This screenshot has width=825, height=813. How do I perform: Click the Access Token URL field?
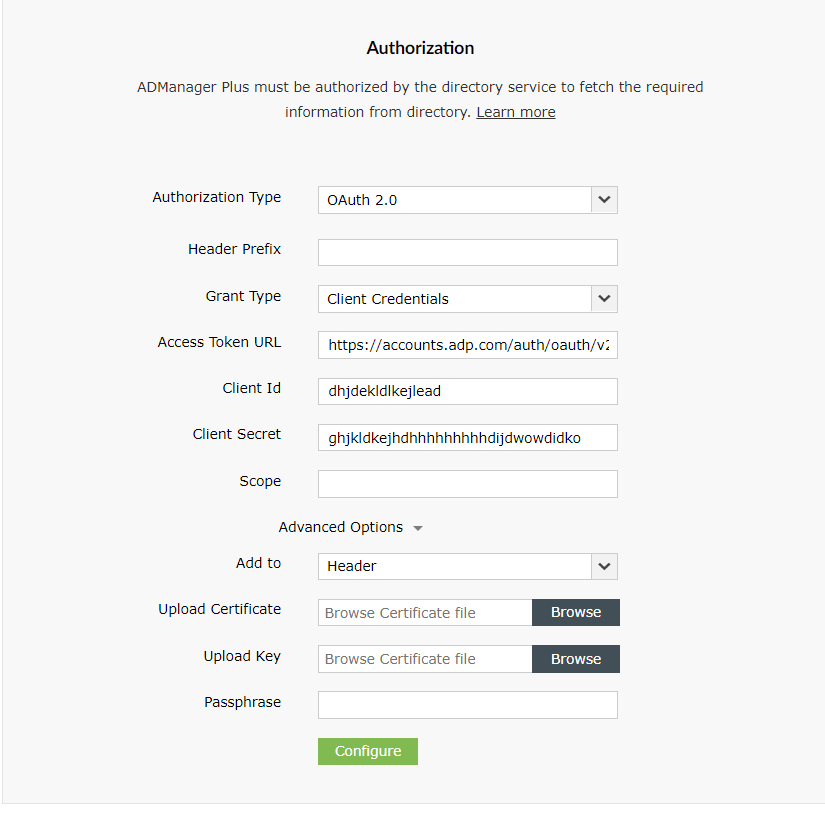tap(468, 345)
